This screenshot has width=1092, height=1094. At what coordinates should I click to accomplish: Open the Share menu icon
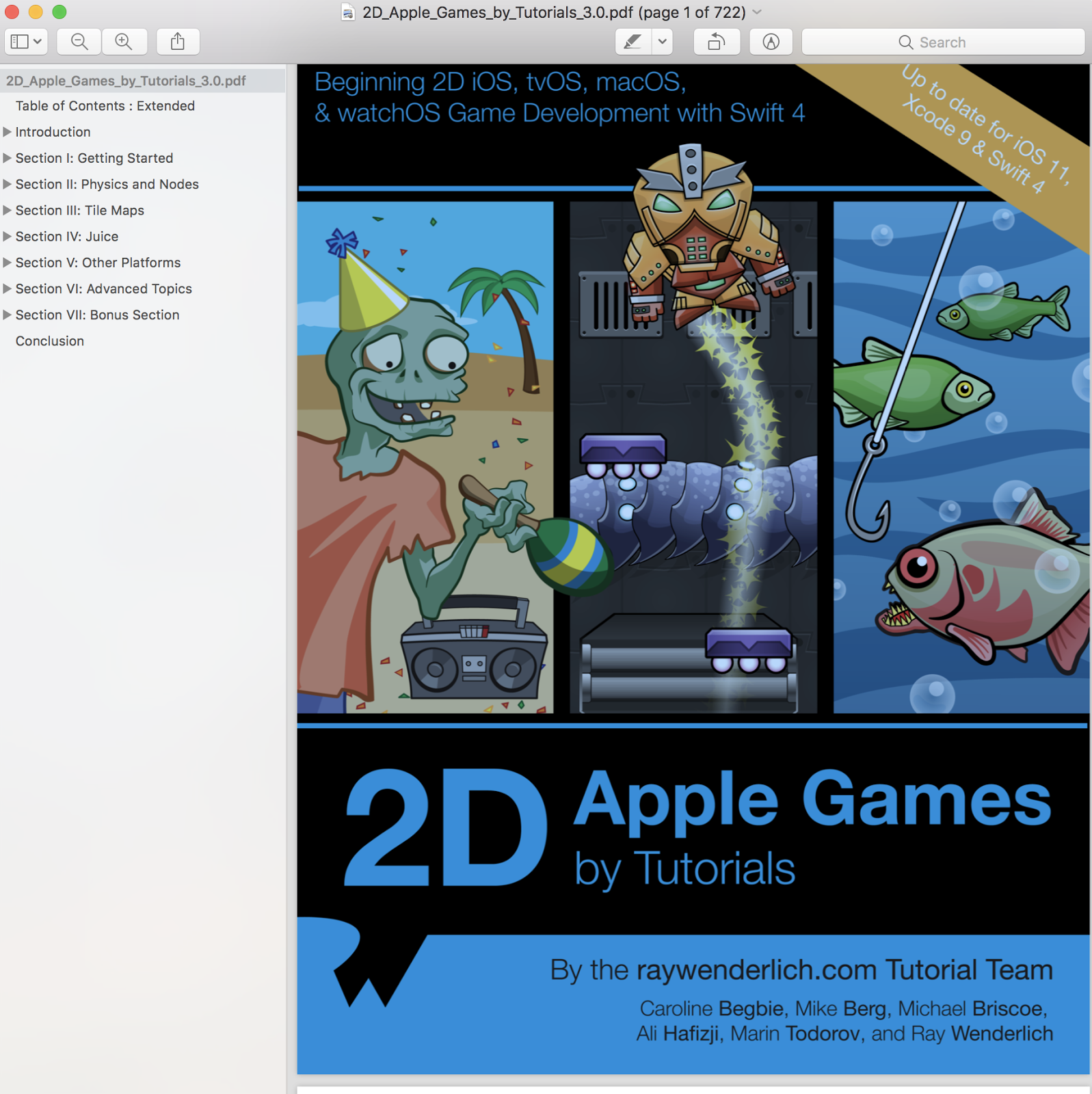tap(178, 42)
